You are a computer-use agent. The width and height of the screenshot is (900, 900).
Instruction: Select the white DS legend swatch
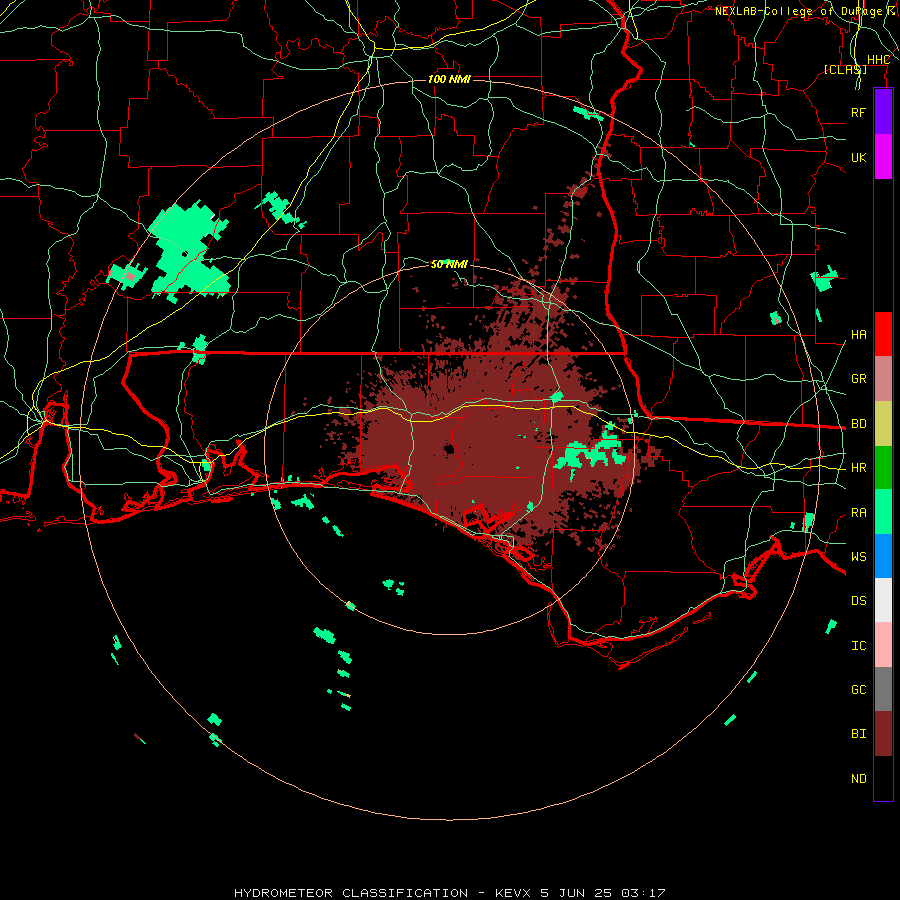click(x=883, y=600)
